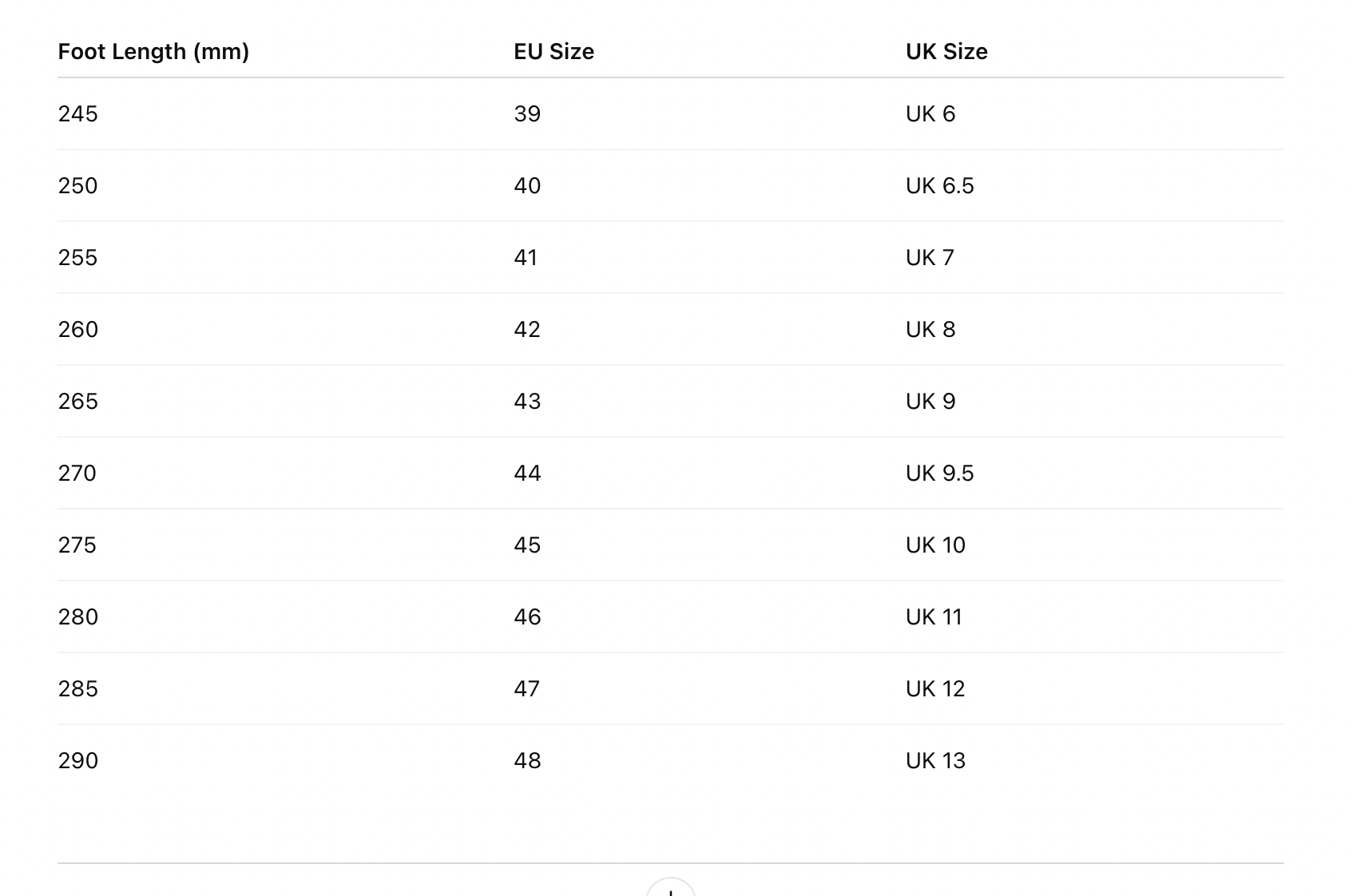Select the 270 foot length cell
This screenshot has height=896, width=1353.
click(77, 474)
